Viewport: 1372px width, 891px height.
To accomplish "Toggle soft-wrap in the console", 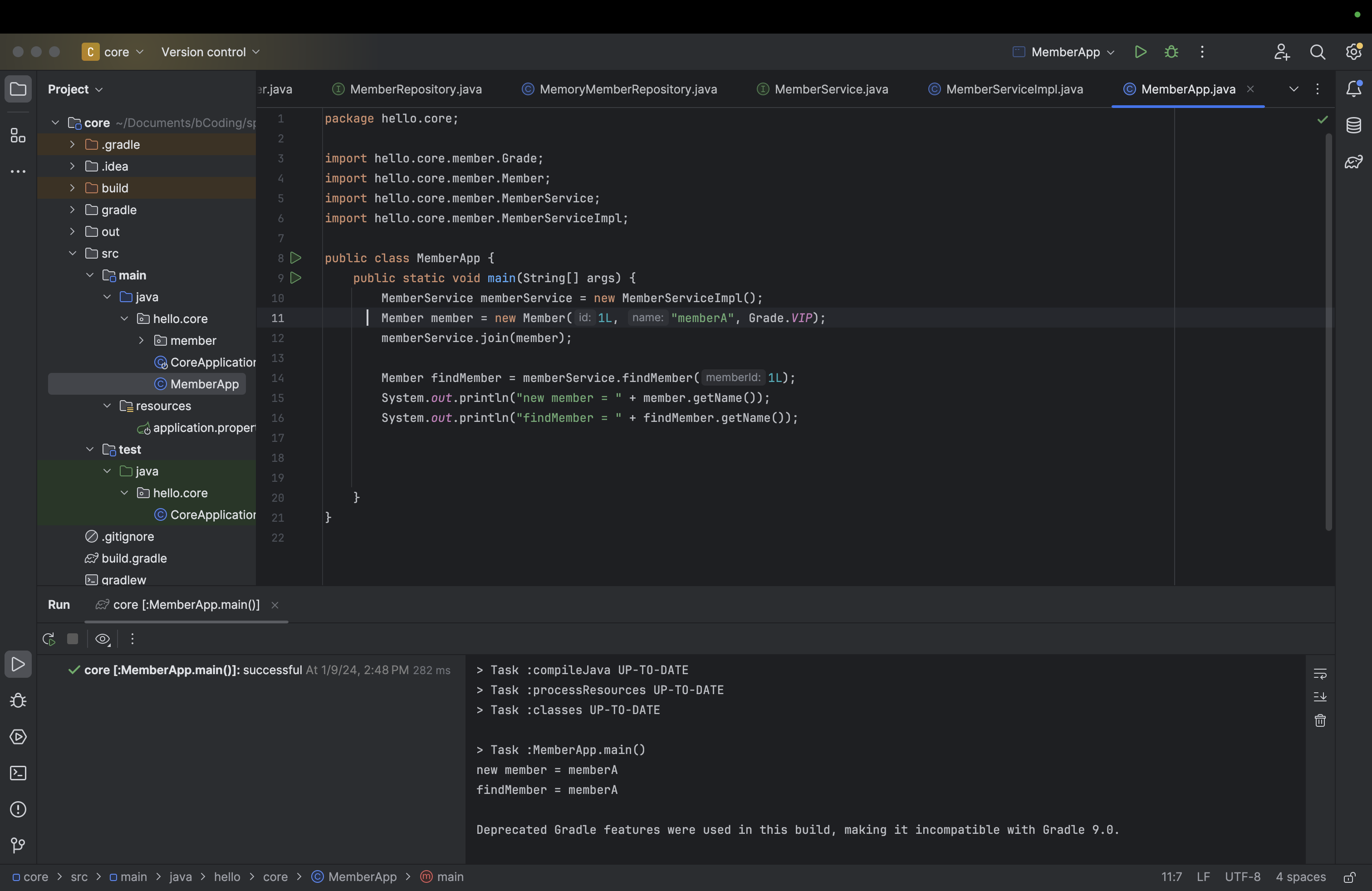I will point(1319,673).
